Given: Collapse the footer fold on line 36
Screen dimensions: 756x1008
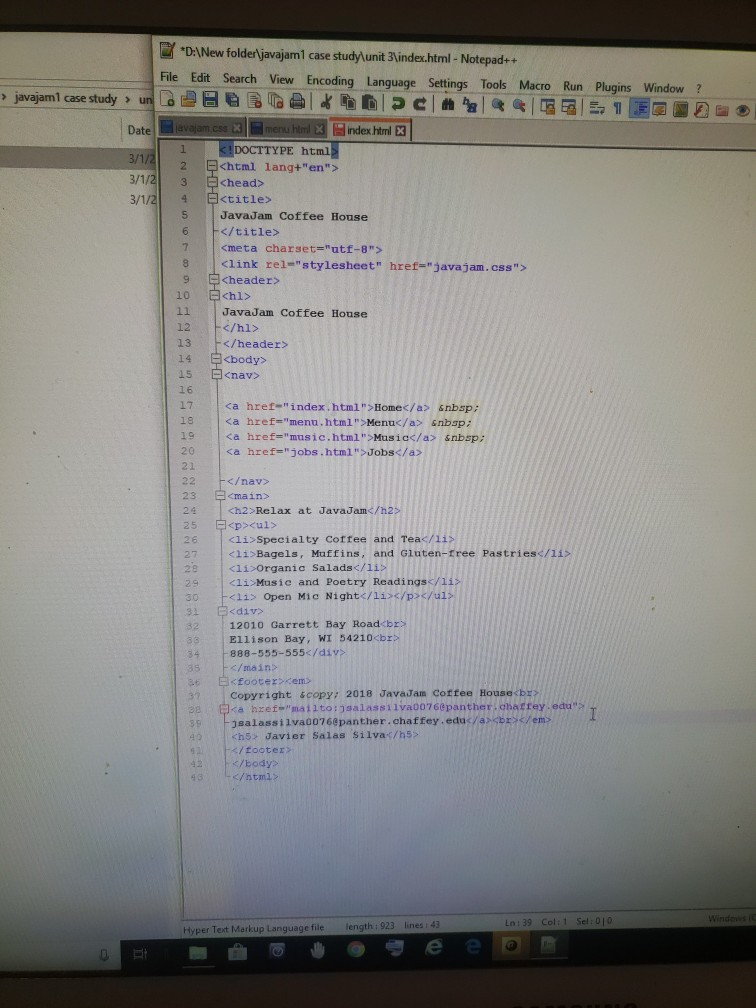Looking at the screenshot, I should click(224, 681).
